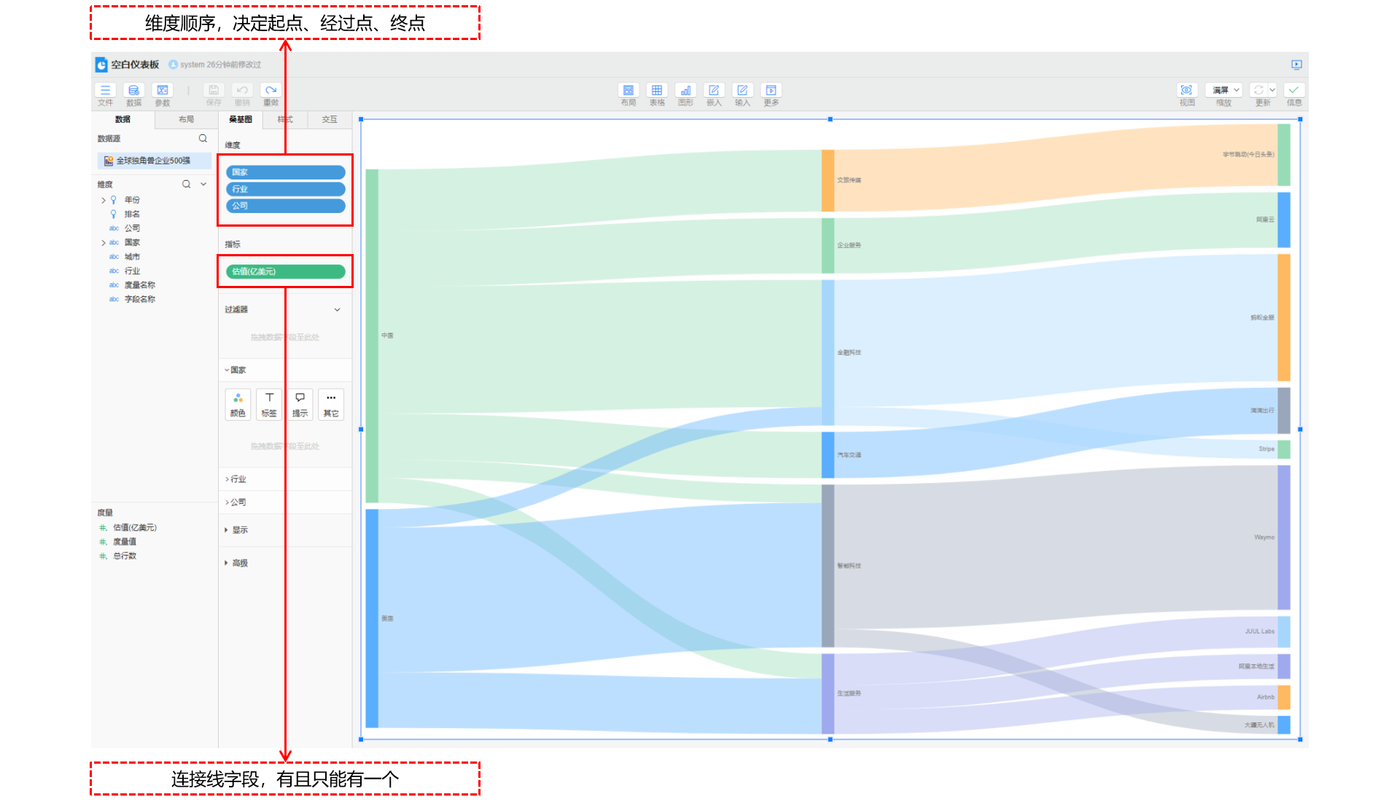Viewport: 1400px width, 800px height.
Task: Search data sources with magnifier icon
Action: click(x=203, y=139)
